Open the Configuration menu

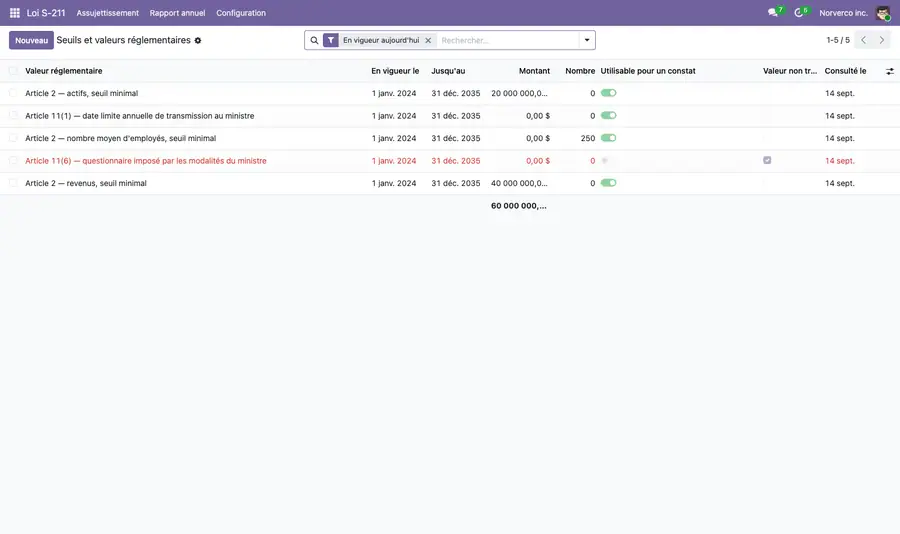pos(241,13)
